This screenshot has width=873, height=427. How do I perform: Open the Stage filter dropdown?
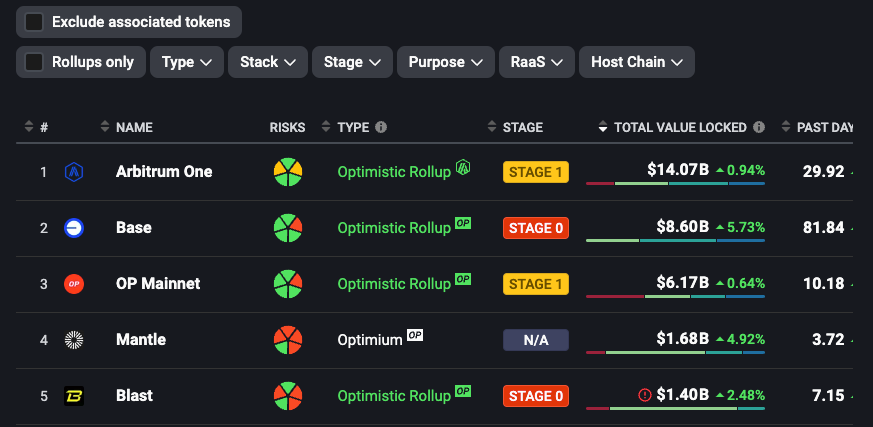click(x=352, y=62)
